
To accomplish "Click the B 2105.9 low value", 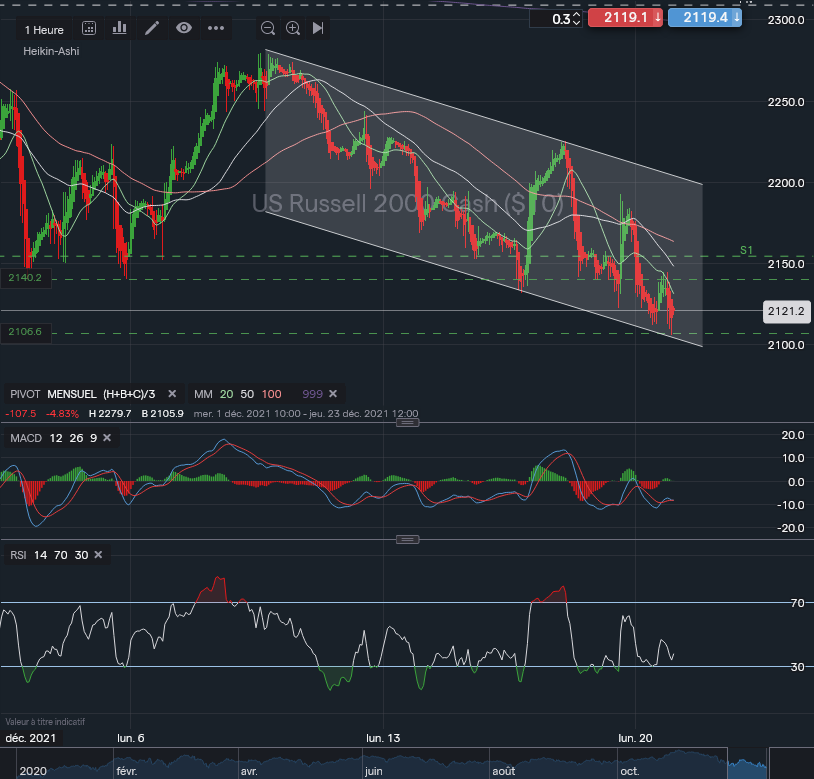I will coord(162,414).
